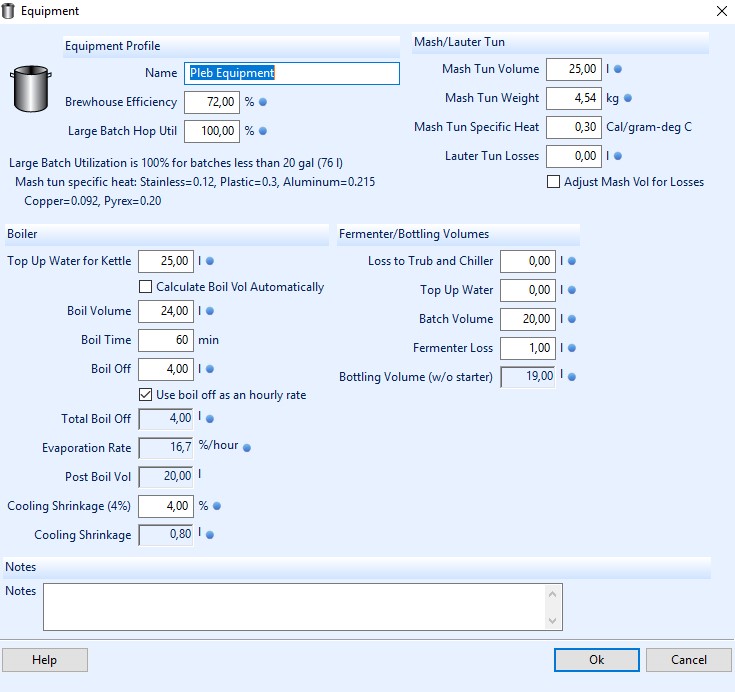Edit the Mash Tun Volume field
This screenshot has width=735, height=692.
pyautogui.click(x=574, y=69)
